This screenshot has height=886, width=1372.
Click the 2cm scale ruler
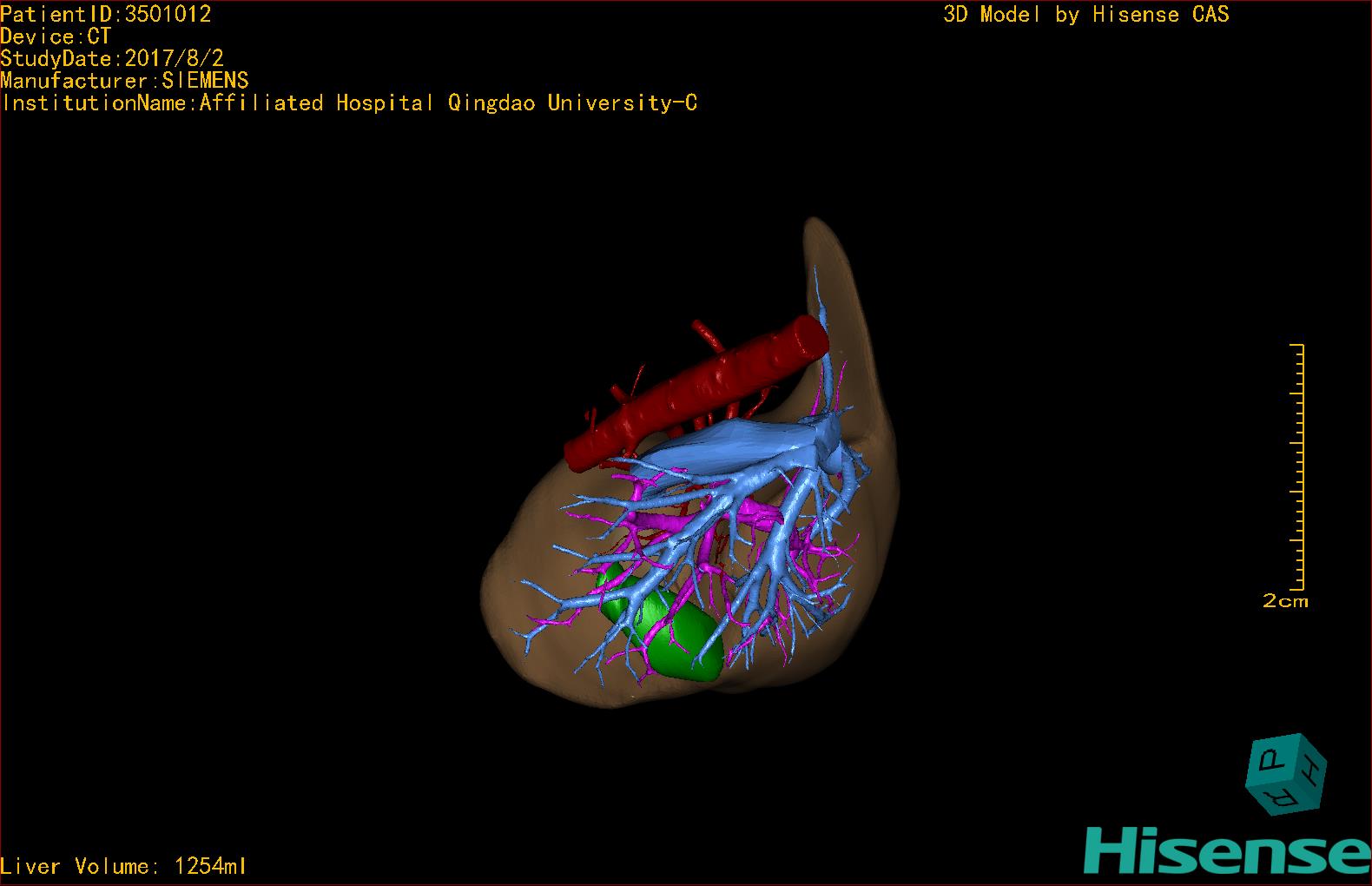point(1297,466)
